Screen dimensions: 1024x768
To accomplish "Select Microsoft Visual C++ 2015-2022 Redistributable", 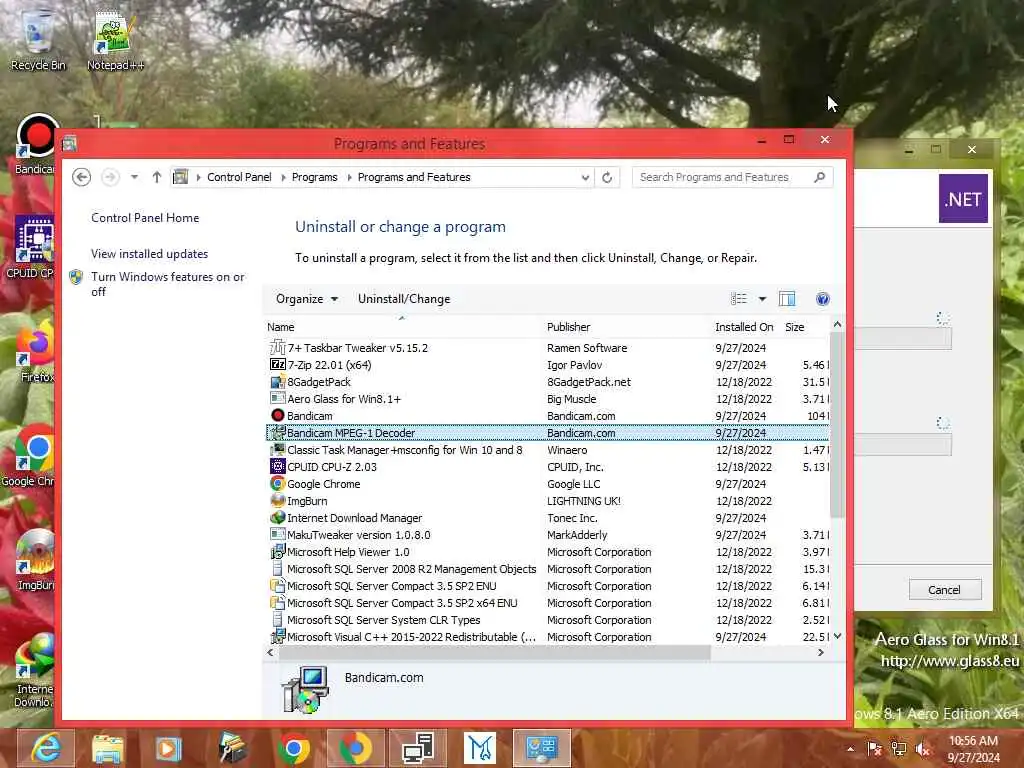I will click(x=547, y=637).
